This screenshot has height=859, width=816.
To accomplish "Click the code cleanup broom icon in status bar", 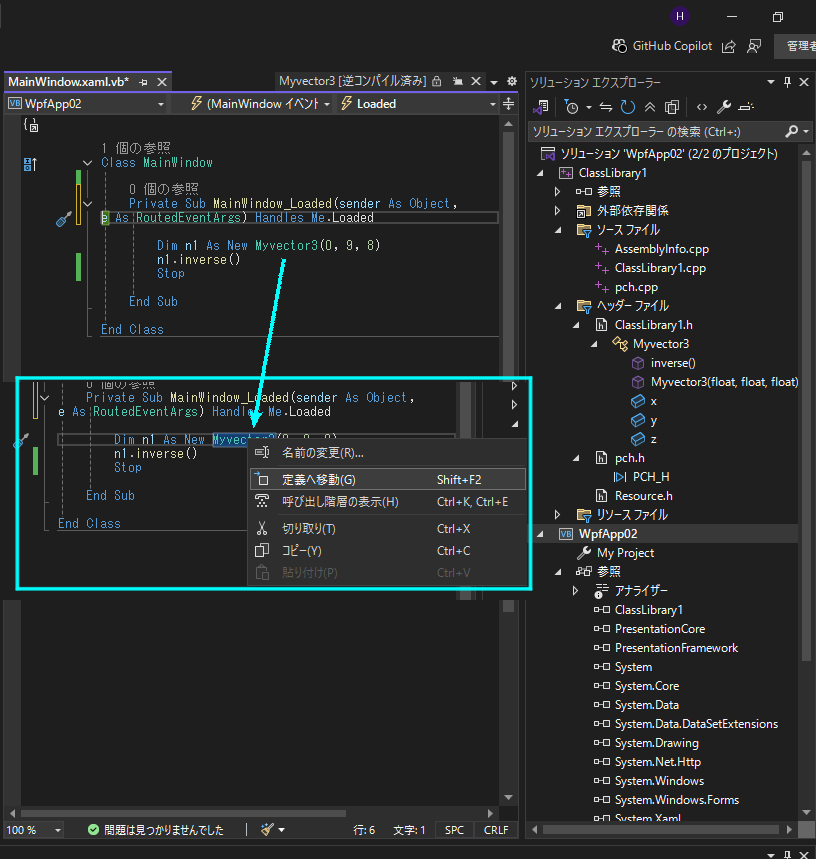I will tap(267, 830).
